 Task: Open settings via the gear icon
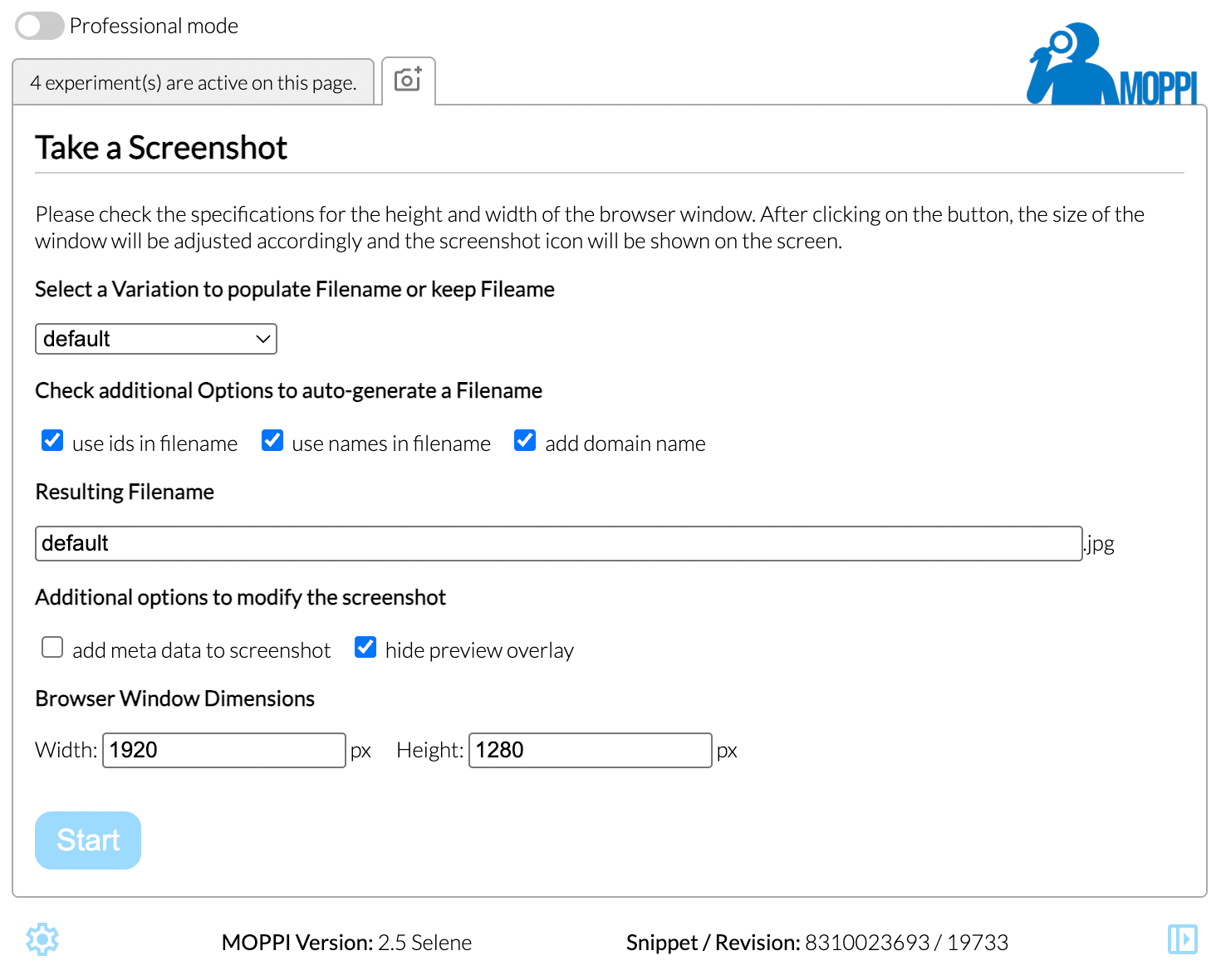point(42,939)
